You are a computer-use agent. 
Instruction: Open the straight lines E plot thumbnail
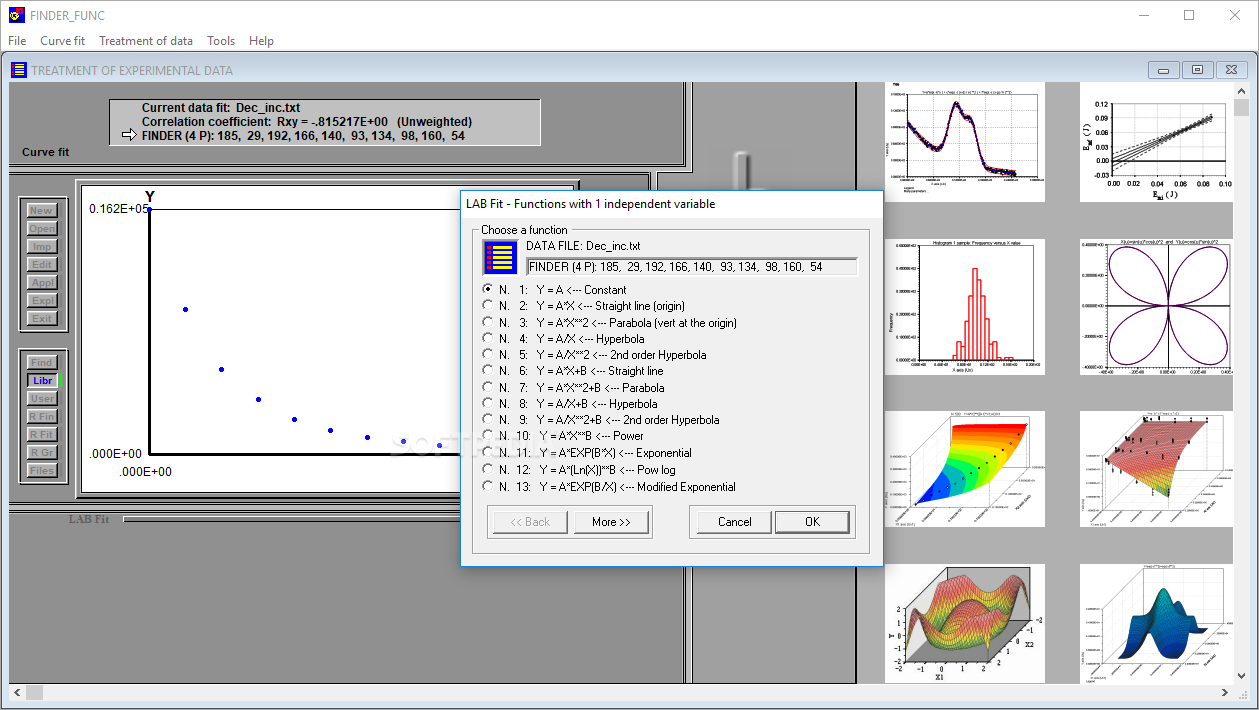click(1155, 142)
